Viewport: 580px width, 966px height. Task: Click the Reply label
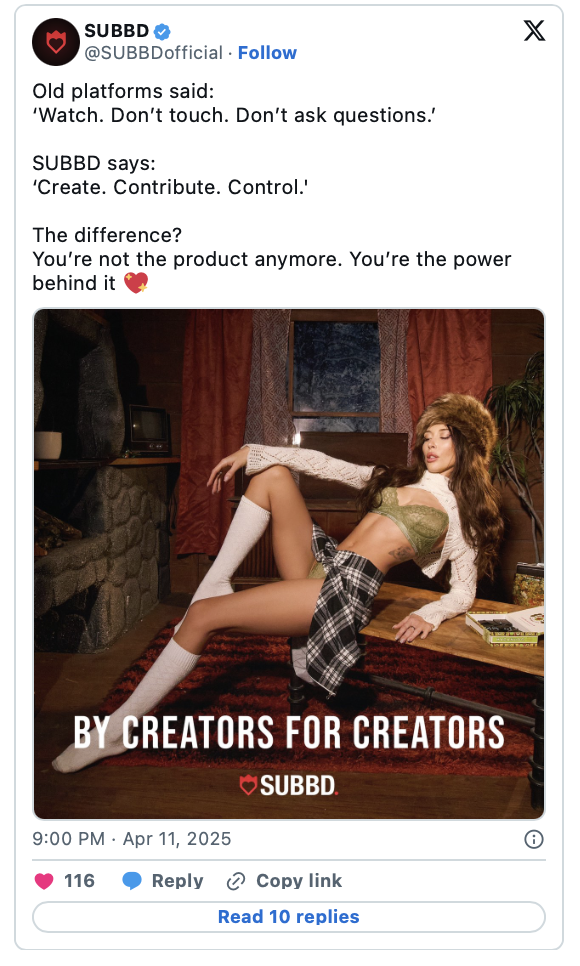coord(178,881)
